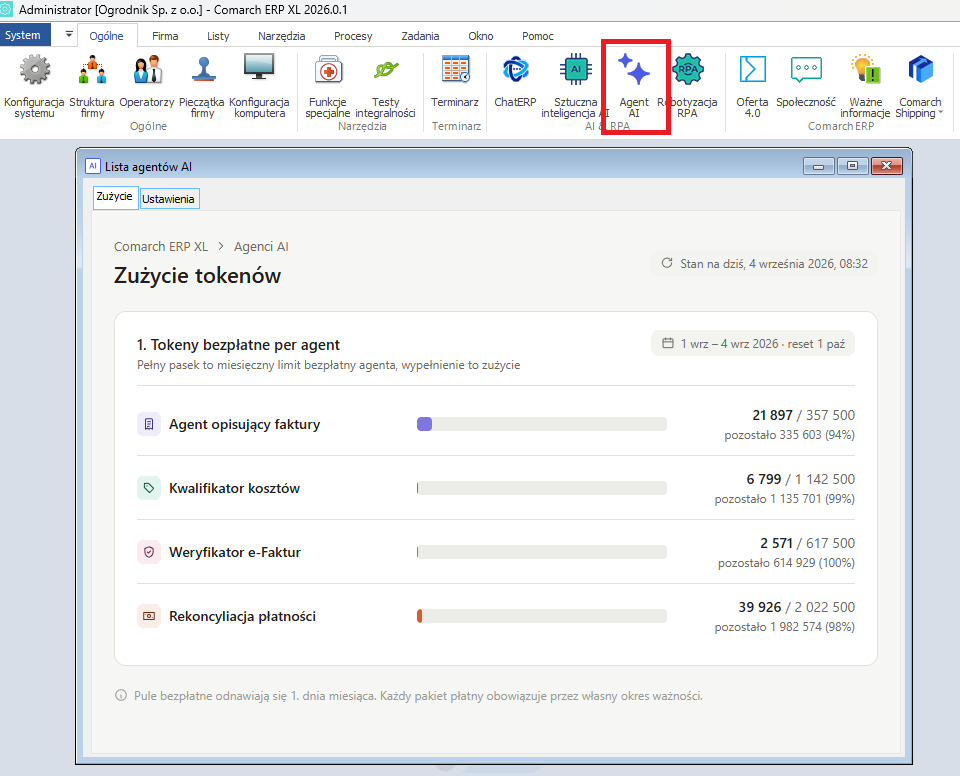Click Stan na dziś refresh button text
This screenshot has width=960, height=776.
pyautogui.click(x=774, y=263)
